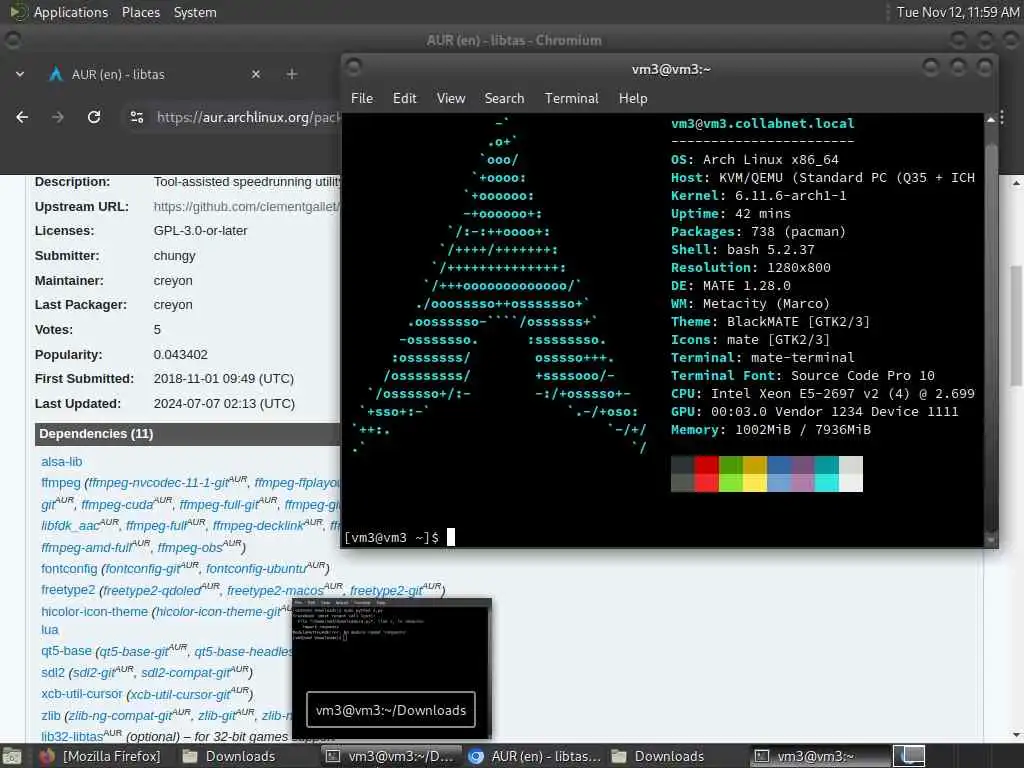Open the Chromium three-dot menu icon

1002,117
